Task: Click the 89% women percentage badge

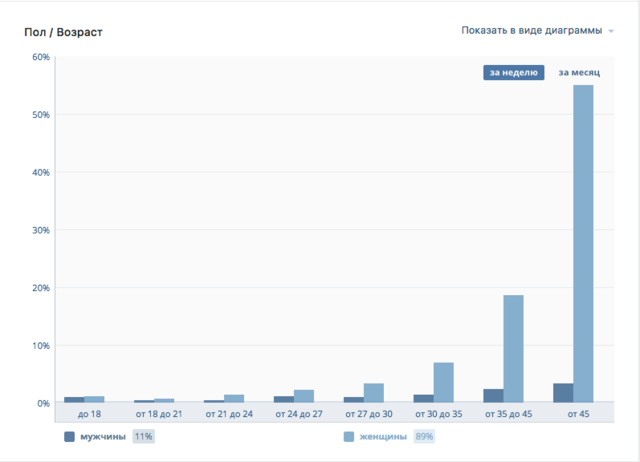Action: 424,437
